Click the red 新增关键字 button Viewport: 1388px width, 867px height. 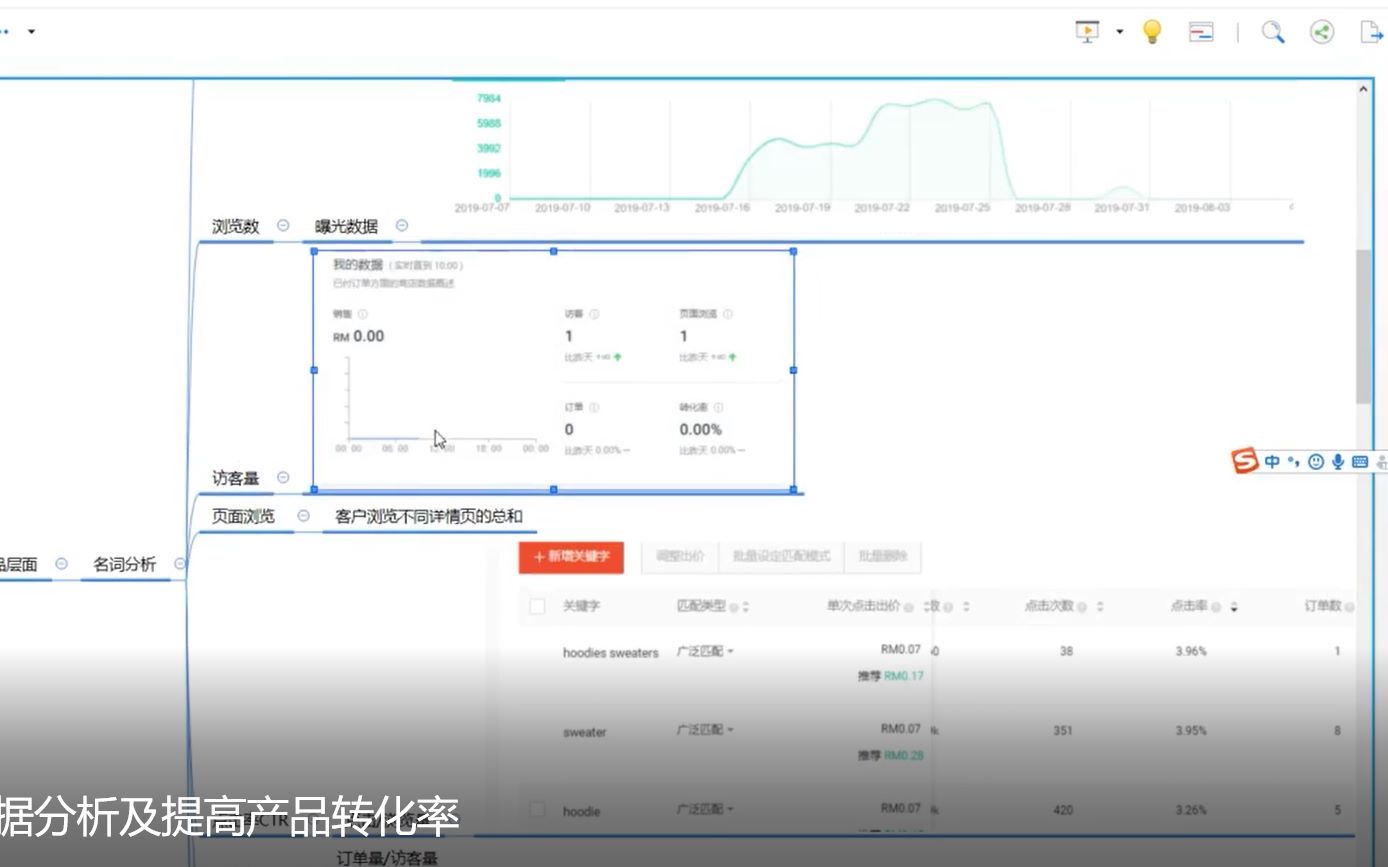(570, 558)
